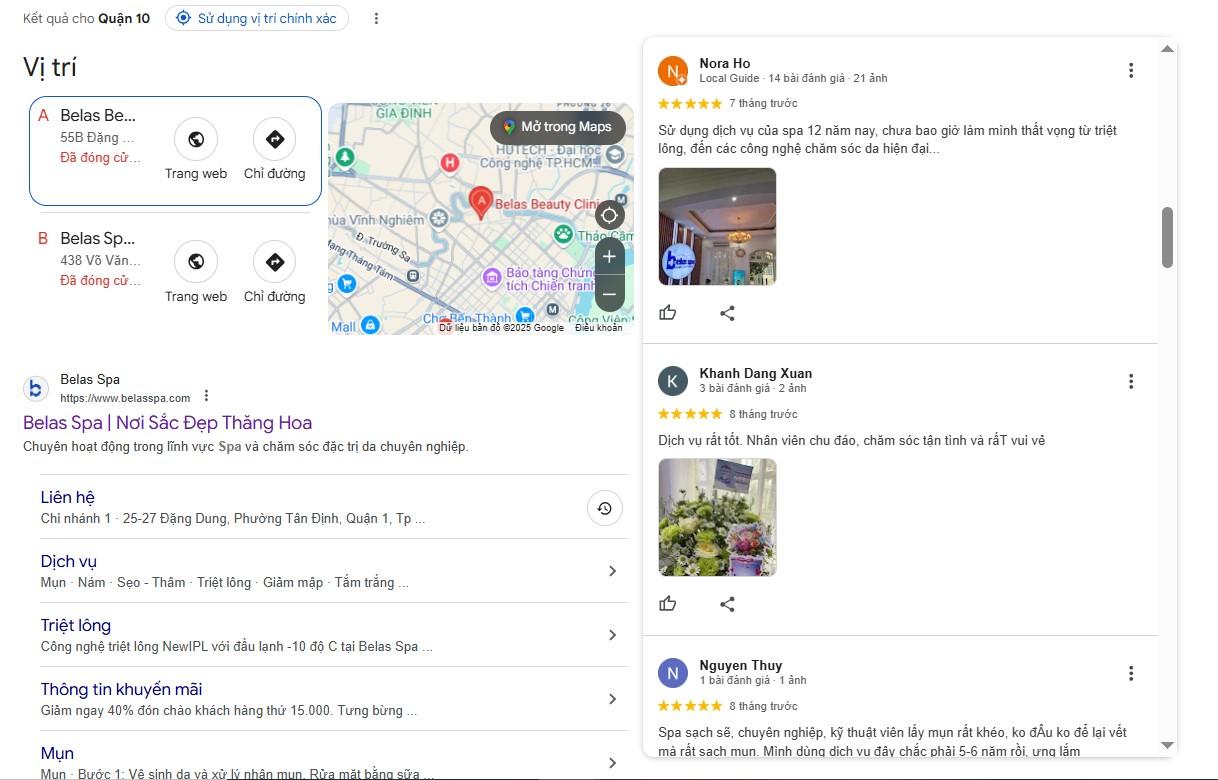The image size is (1218, 780).
Task: Share Nora Ho's review
Action: tap(727, 313)
